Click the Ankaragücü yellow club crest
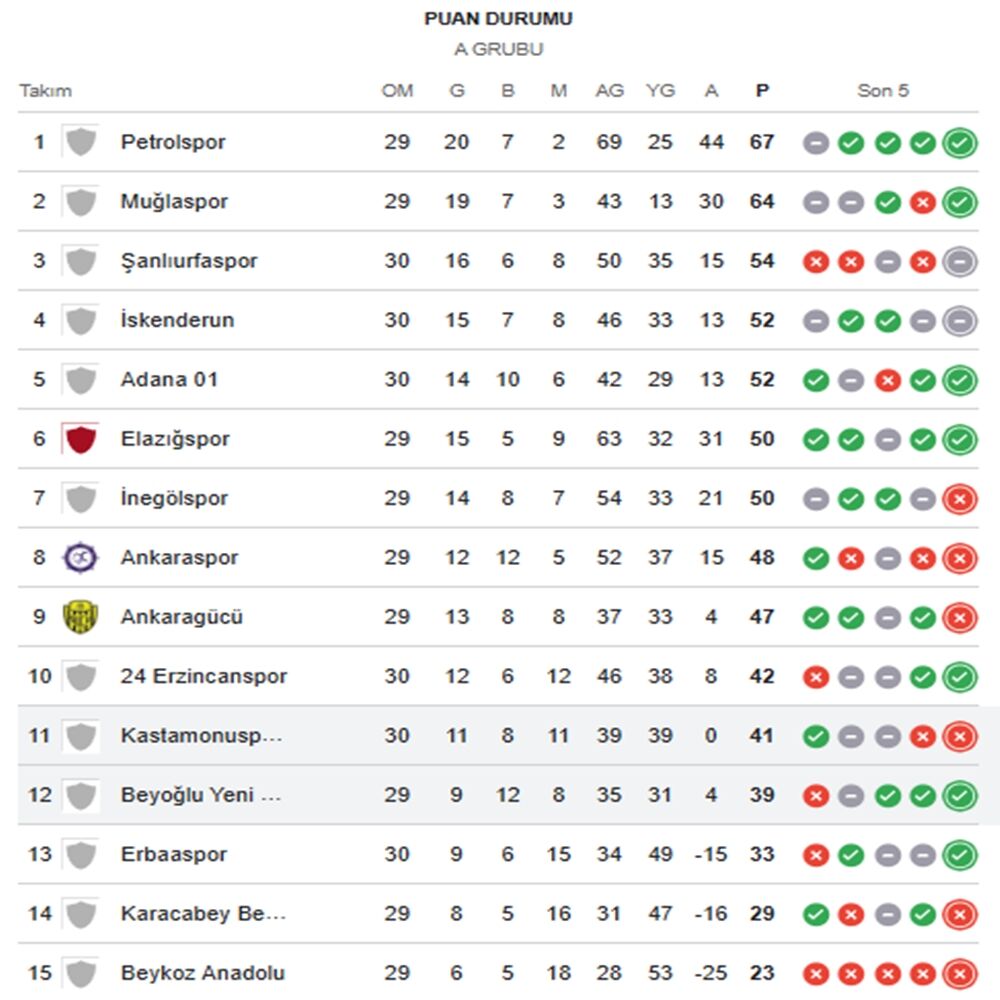1000x1000 pixels. [x=80, y=617]
